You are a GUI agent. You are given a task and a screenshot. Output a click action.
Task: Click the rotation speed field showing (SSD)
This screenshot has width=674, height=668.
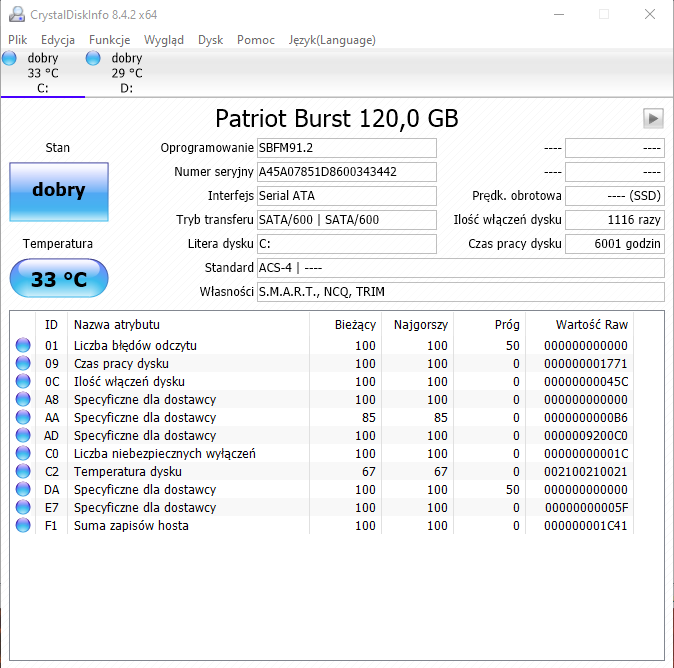[615, 196]
